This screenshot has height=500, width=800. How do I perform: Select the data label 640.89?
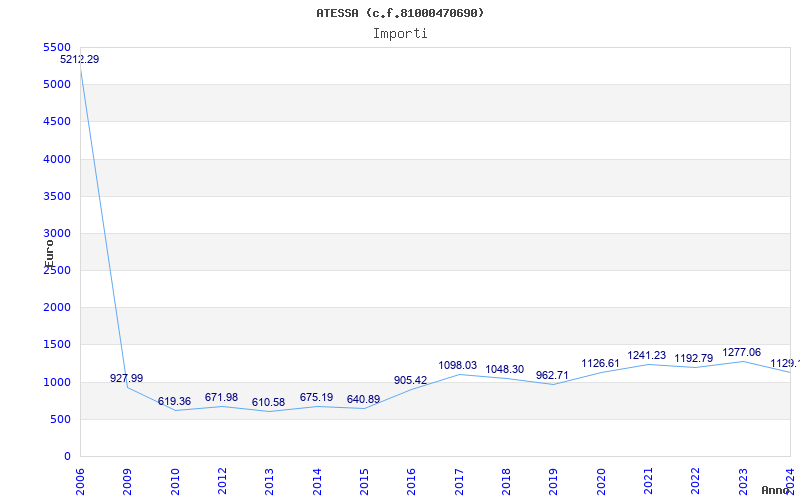363,399
